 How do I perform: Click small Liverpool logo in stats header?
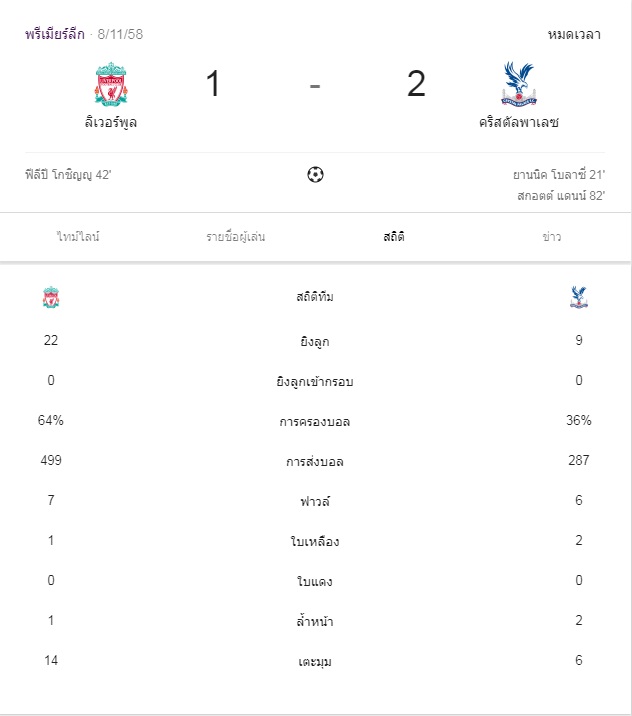[x=51, y=297]
